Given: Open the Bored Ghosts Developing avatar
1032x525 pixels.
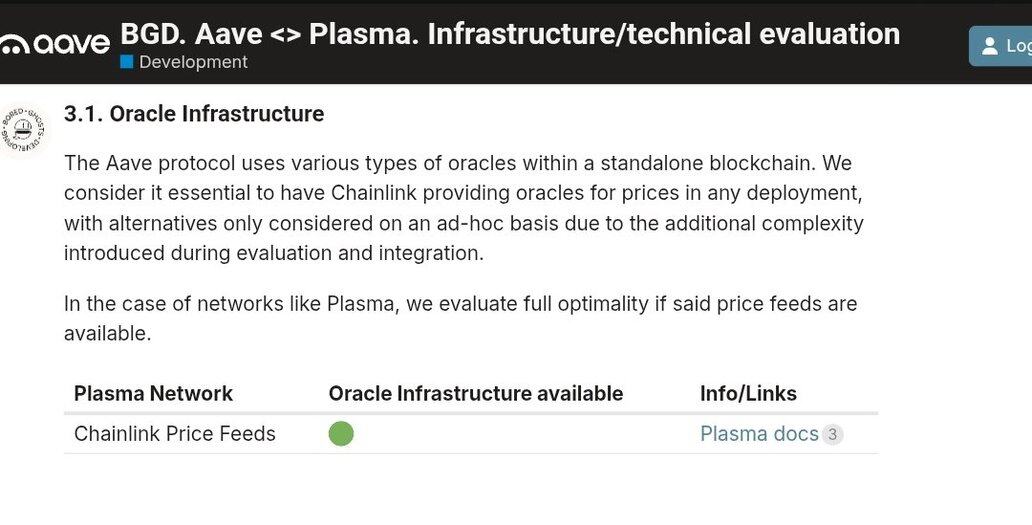Looking at the screenshot, I should coord(22,130).
